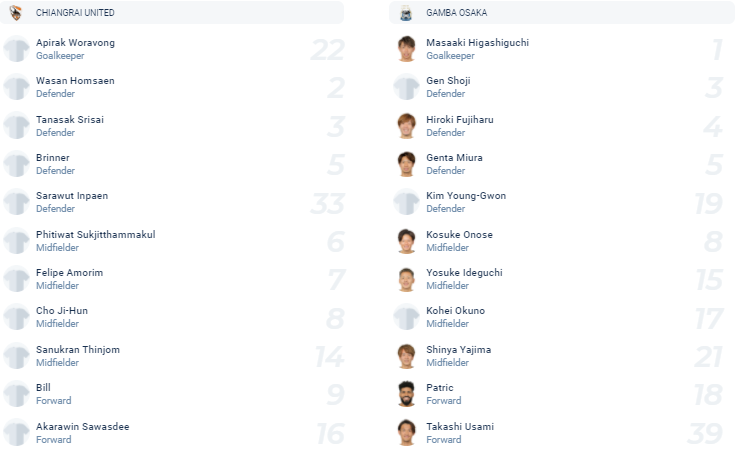735x452 pixels.
Task: Click Kohei Okuno's jersey icon
Action: pyautogui.click(x=406, y=318)
